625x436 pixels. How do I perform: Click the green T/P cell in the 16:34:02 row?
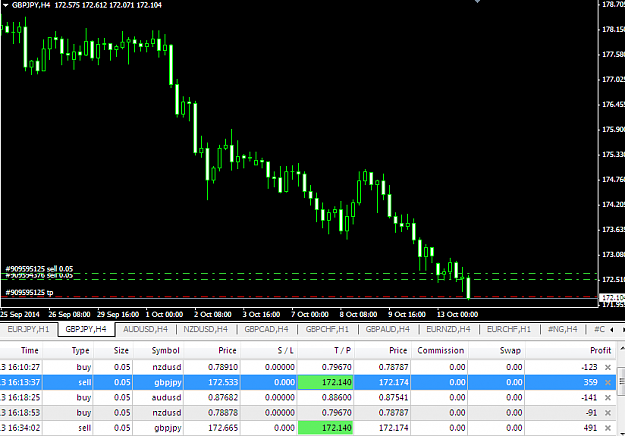pyautogui.click(x=326, y=428)
